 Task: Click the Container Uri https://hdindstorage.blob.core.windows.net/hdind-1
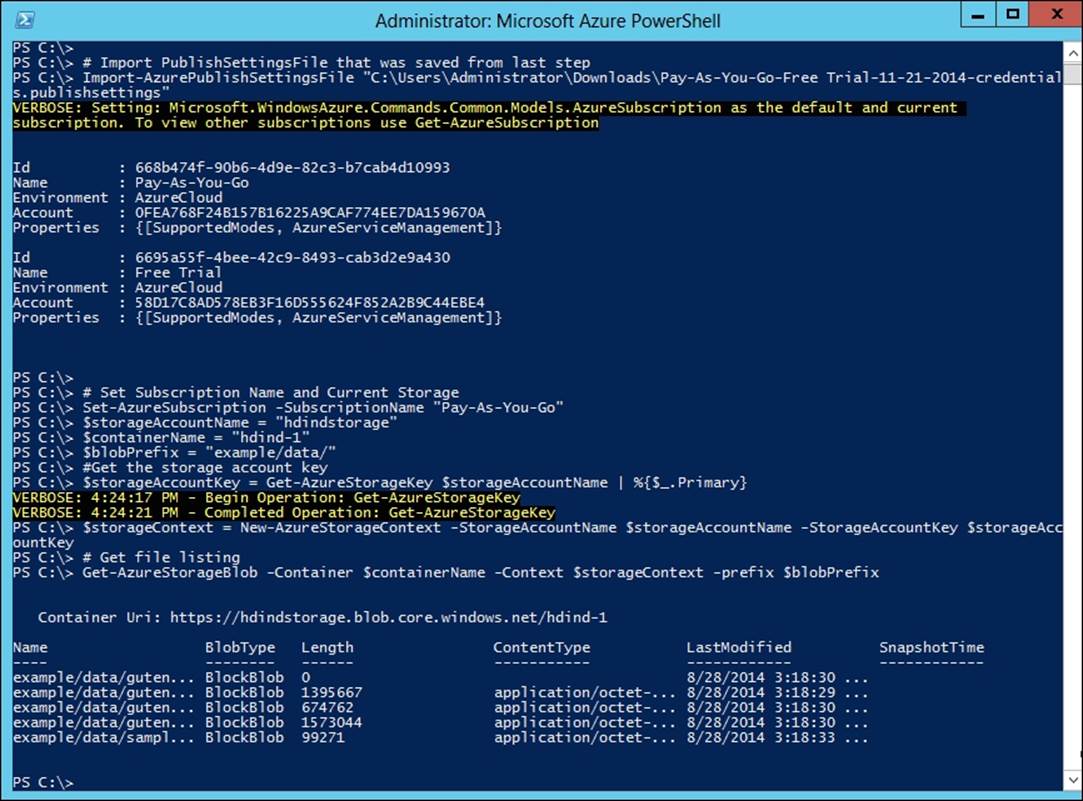point(388,617)
